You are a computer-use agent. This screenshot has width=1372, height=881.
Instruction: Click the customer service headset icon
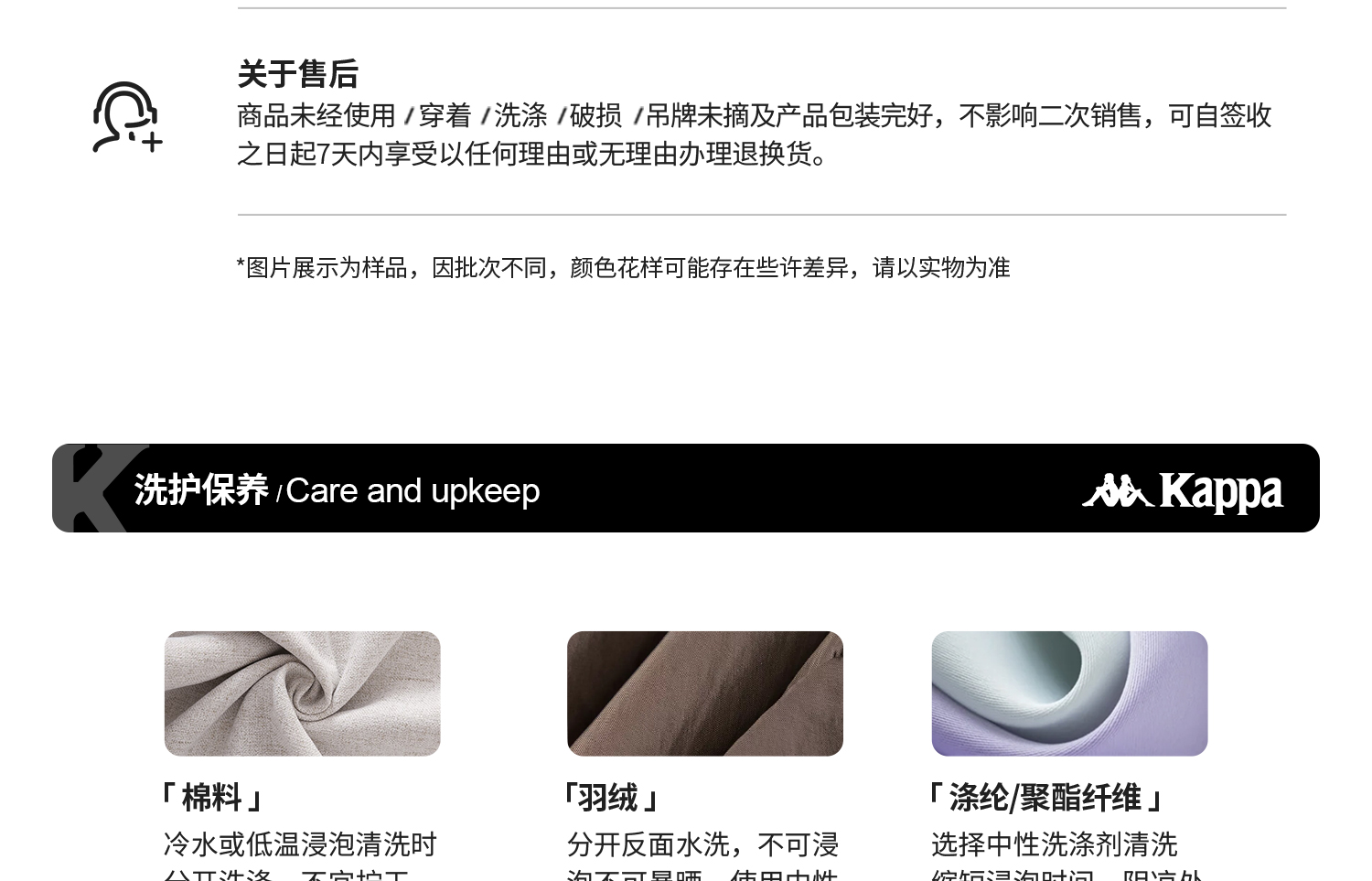pyautogui.click(x=127, y=117)
